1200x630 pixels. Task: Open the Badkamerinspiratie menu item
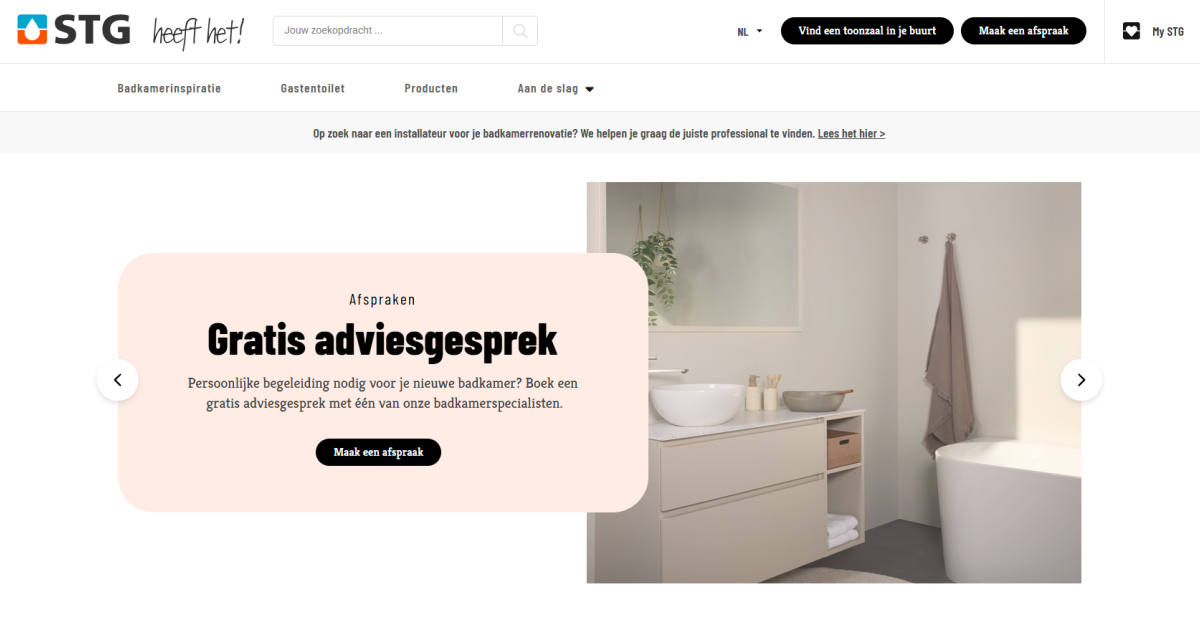point(169,88)
